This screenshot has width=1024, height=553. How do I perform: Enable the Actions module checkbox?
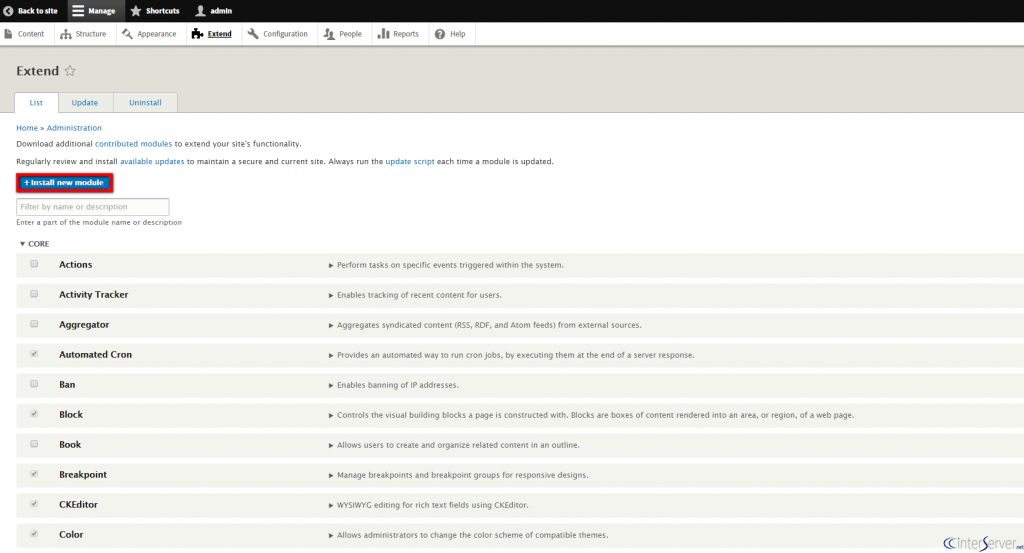[x=34, y=264]
